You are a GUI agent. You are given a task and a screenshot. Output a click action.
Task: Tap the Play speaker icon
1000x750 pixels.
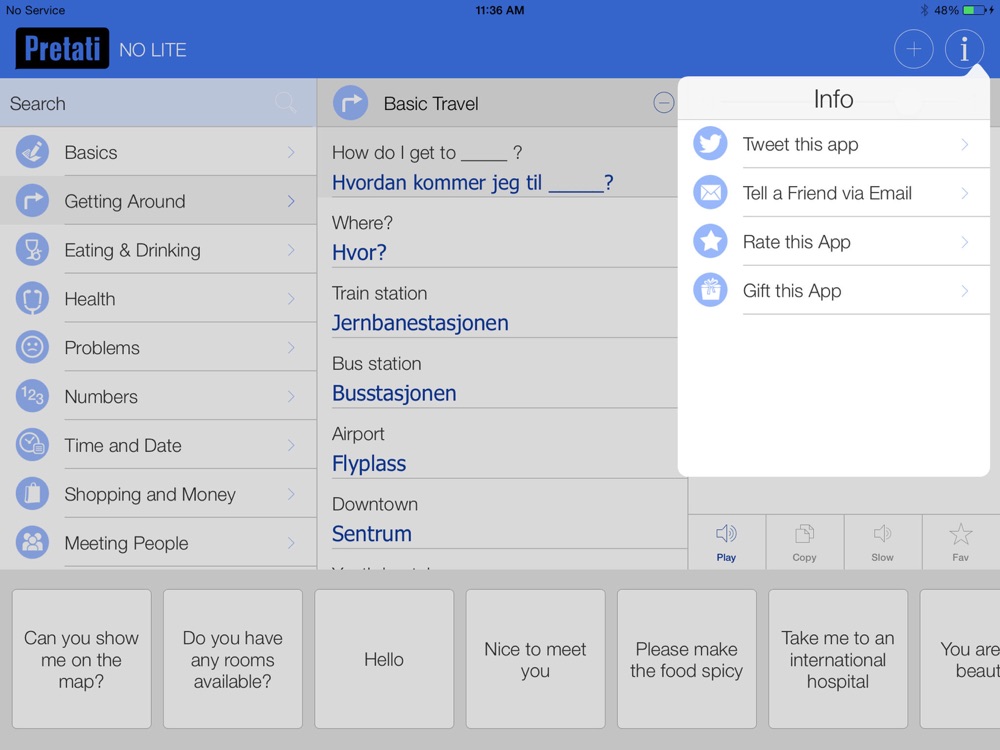[x=726, y=534]
